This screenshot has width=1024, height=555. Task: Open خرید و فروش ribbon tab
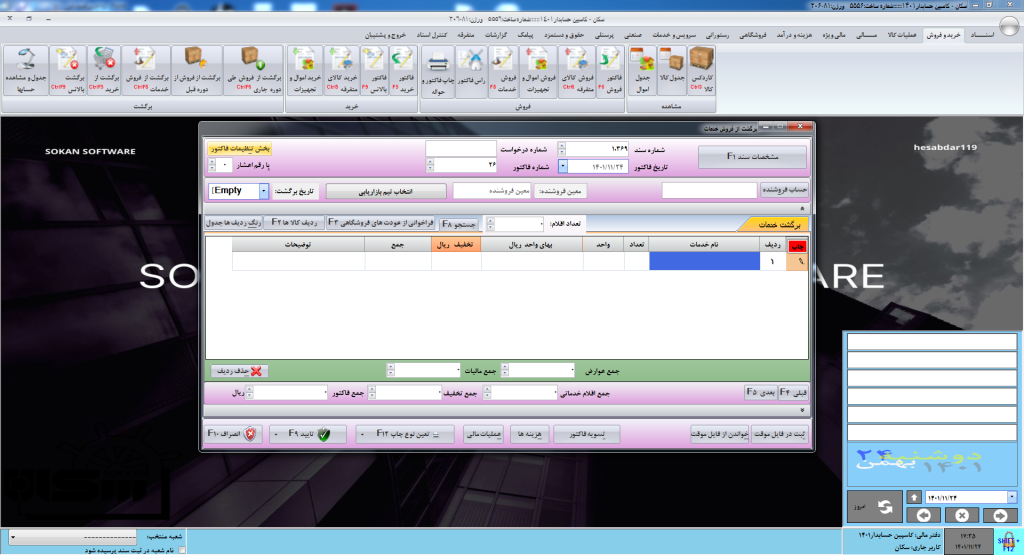pos(943,35)
